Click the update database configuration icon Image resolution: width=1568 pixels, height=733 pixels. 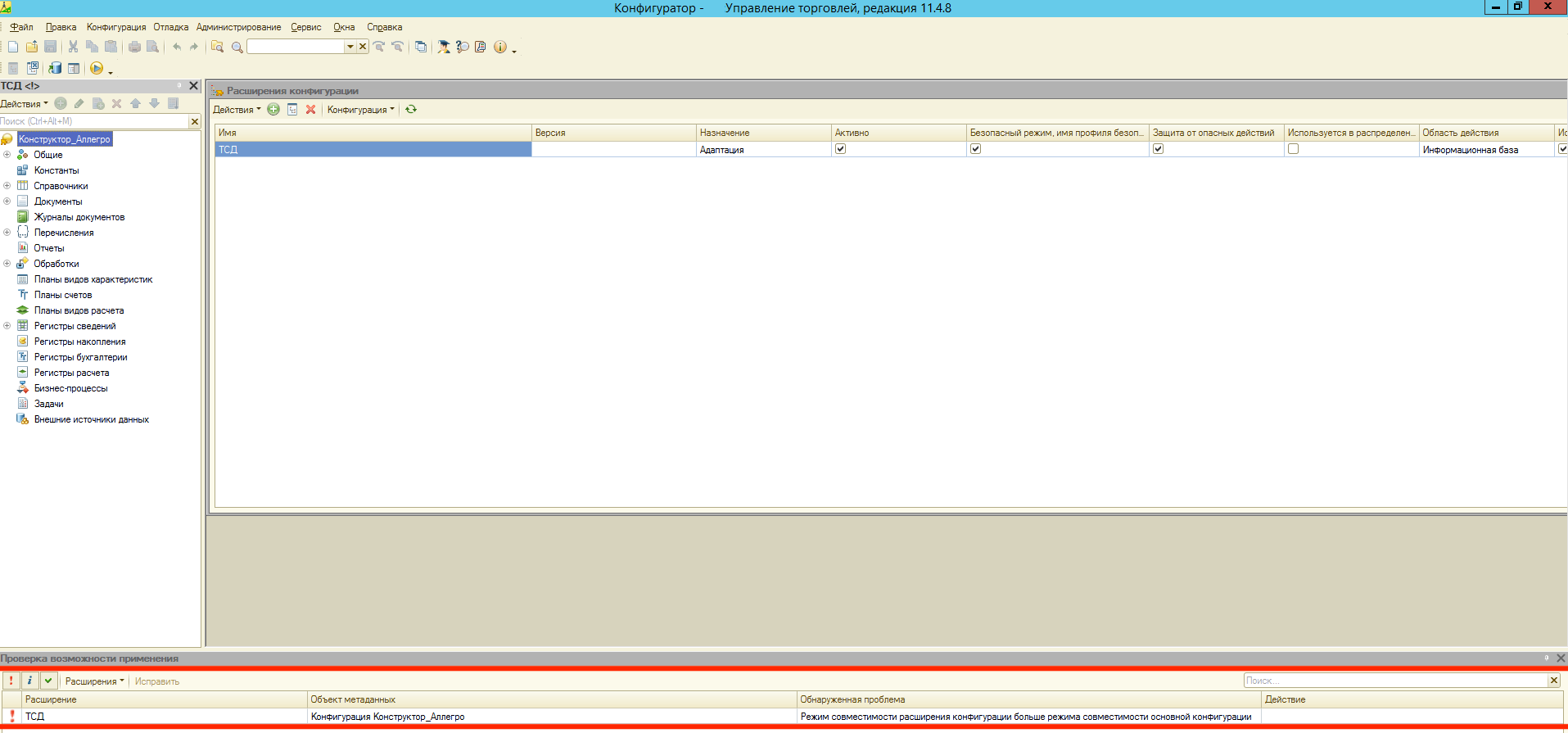coord(55,68)
